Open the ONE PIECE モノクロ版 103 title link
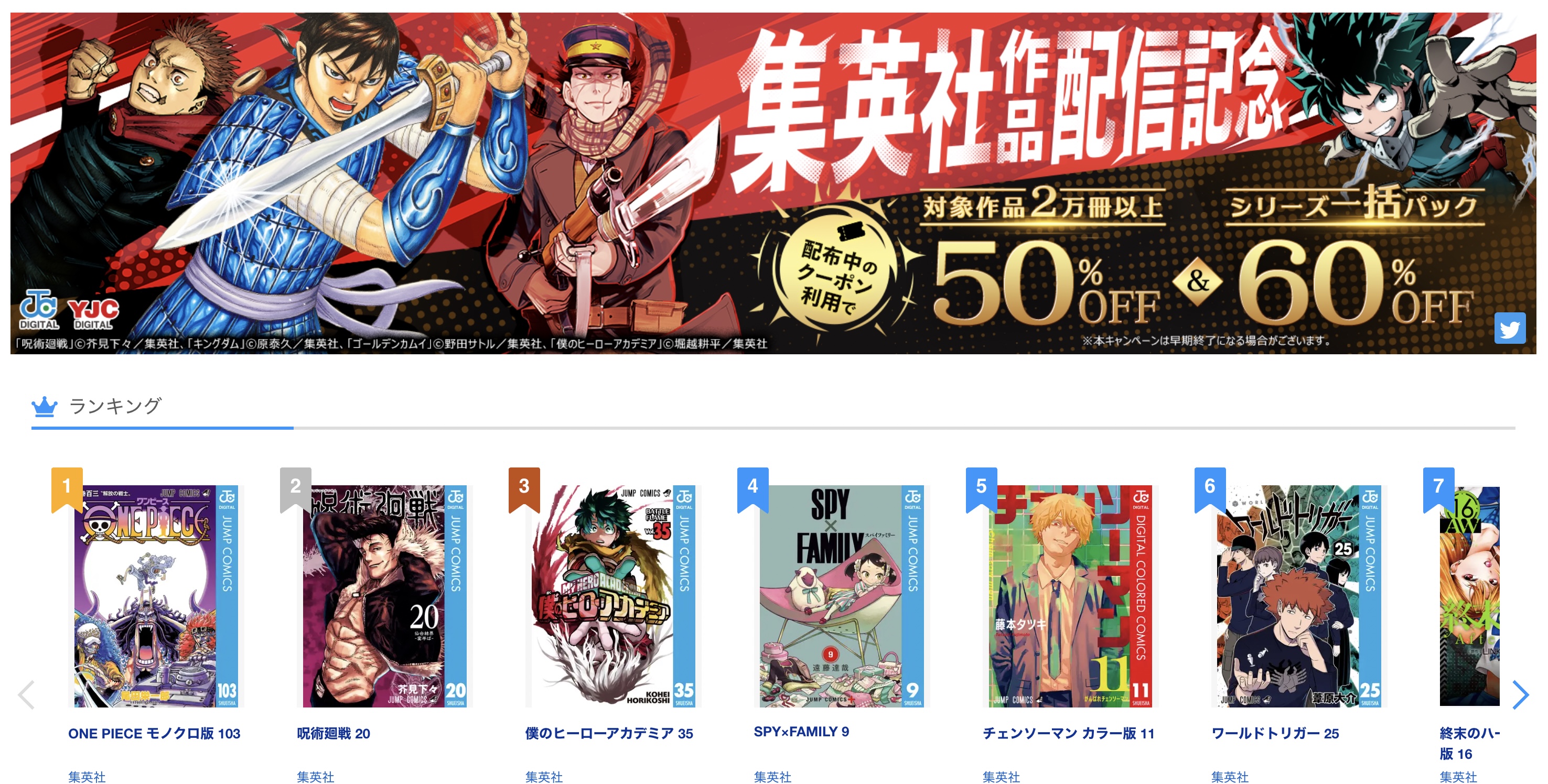 tap(155, 733)
